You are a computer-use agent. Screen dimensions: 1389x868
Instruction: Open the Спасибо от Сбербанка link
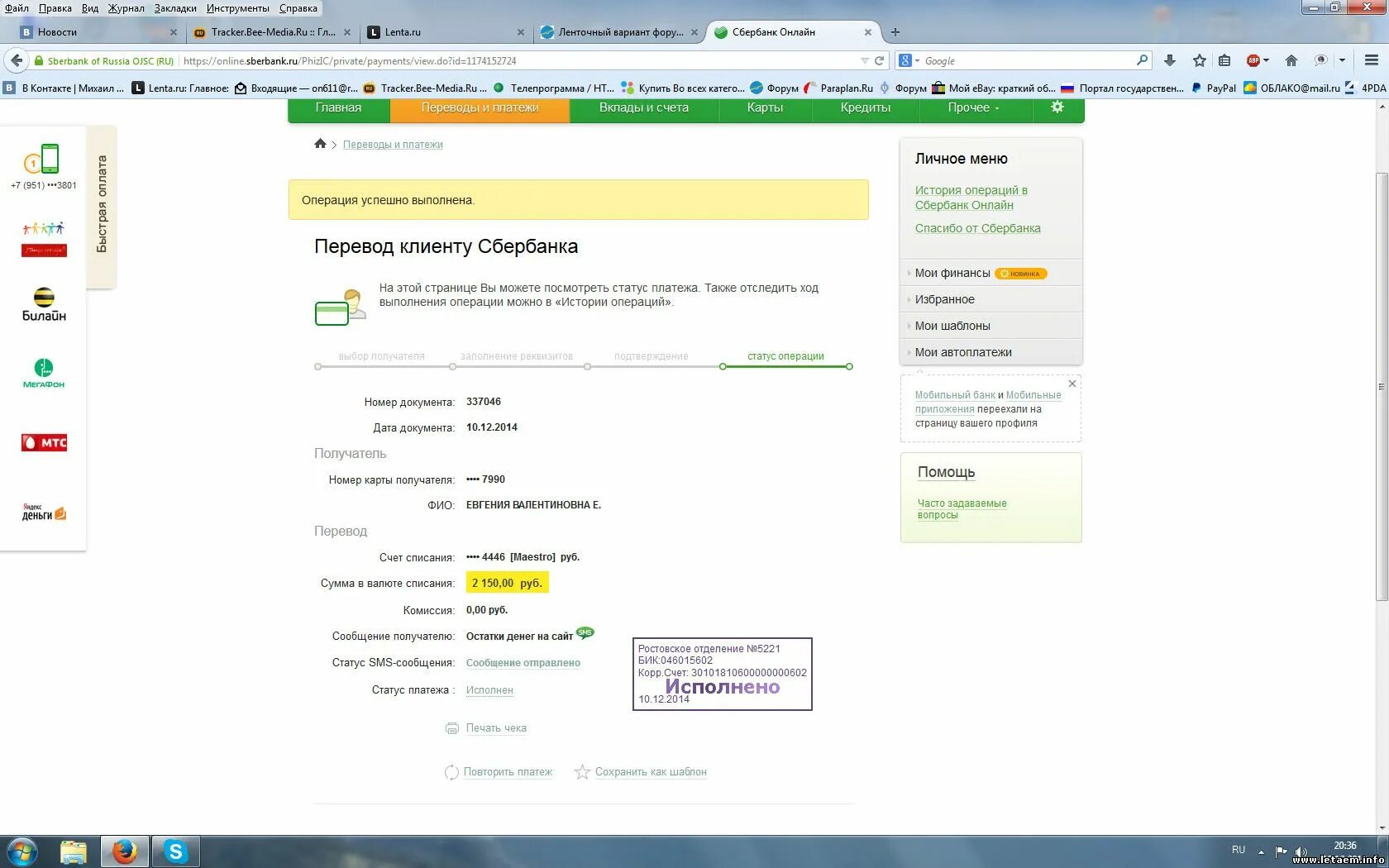(977, 228)
